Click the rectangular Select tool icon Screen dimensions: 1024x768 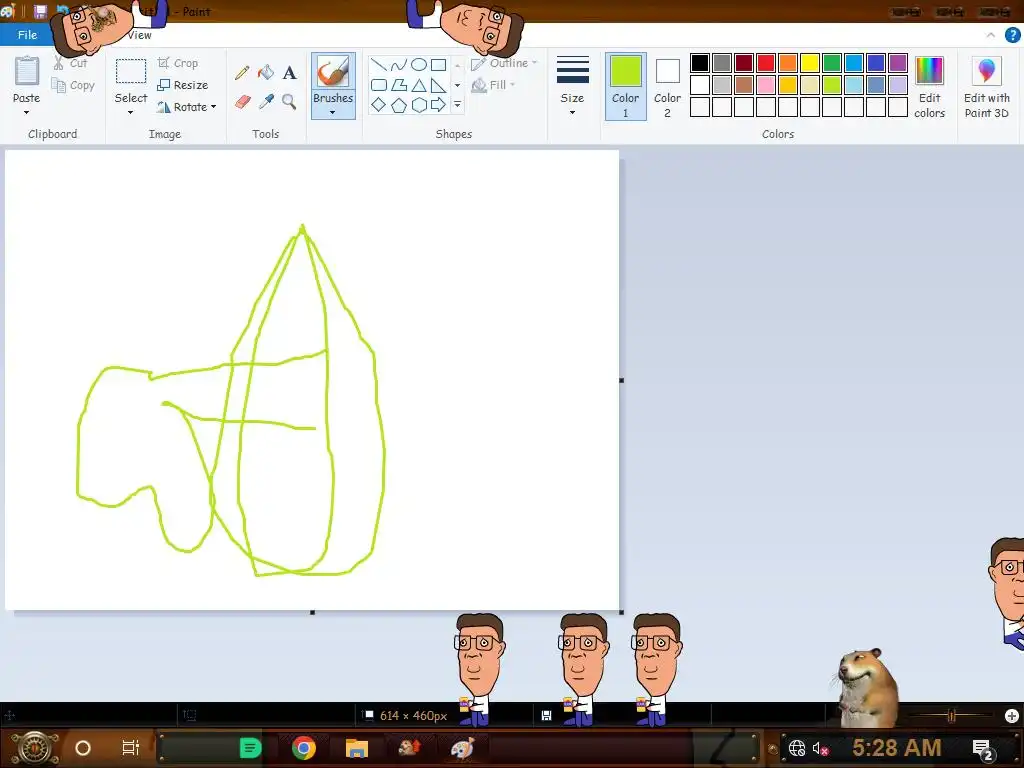(x=131, y=71)
